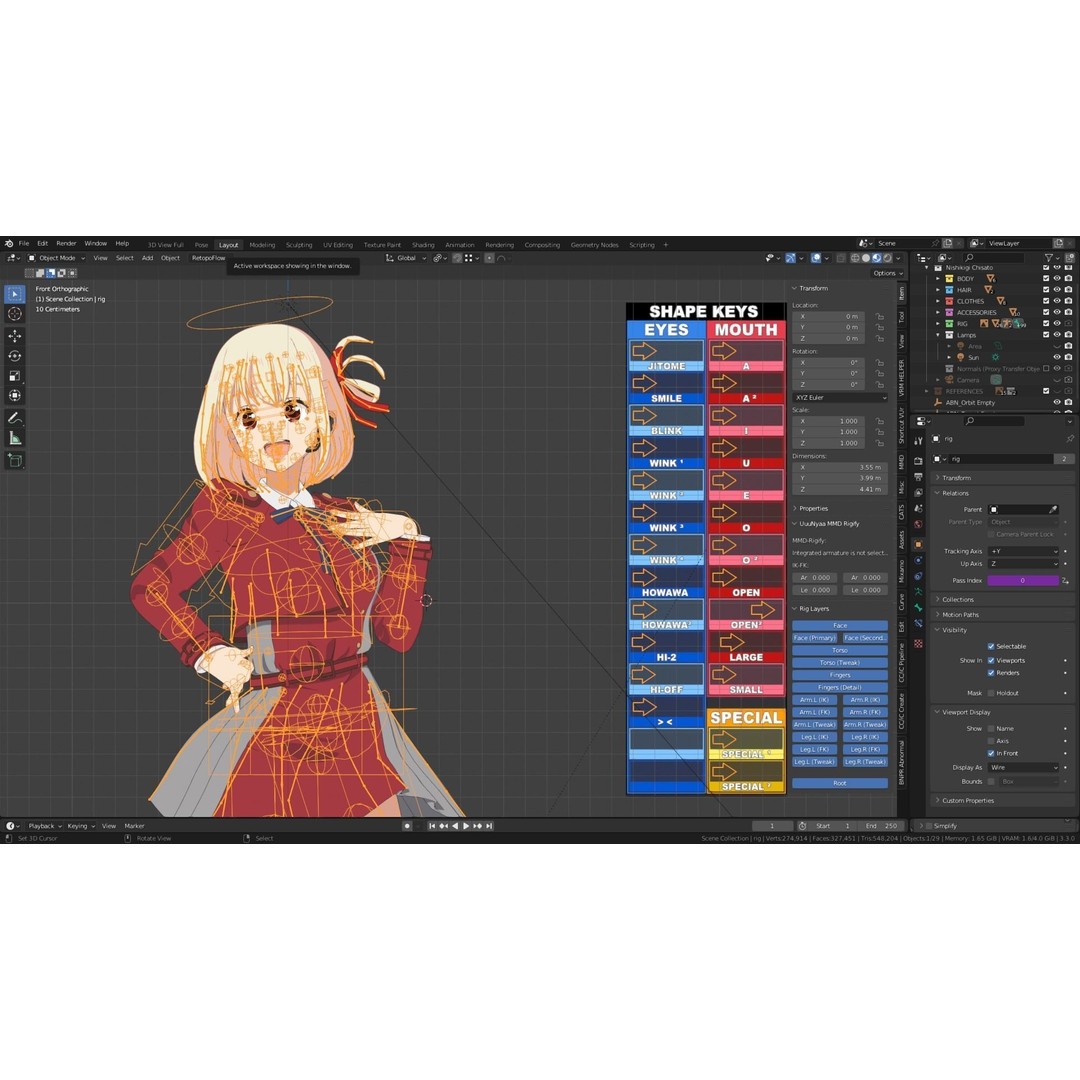Viewport: 1080px width, 1080px height.
Task: Open the CATS sidebar tab
Action: 901,512
